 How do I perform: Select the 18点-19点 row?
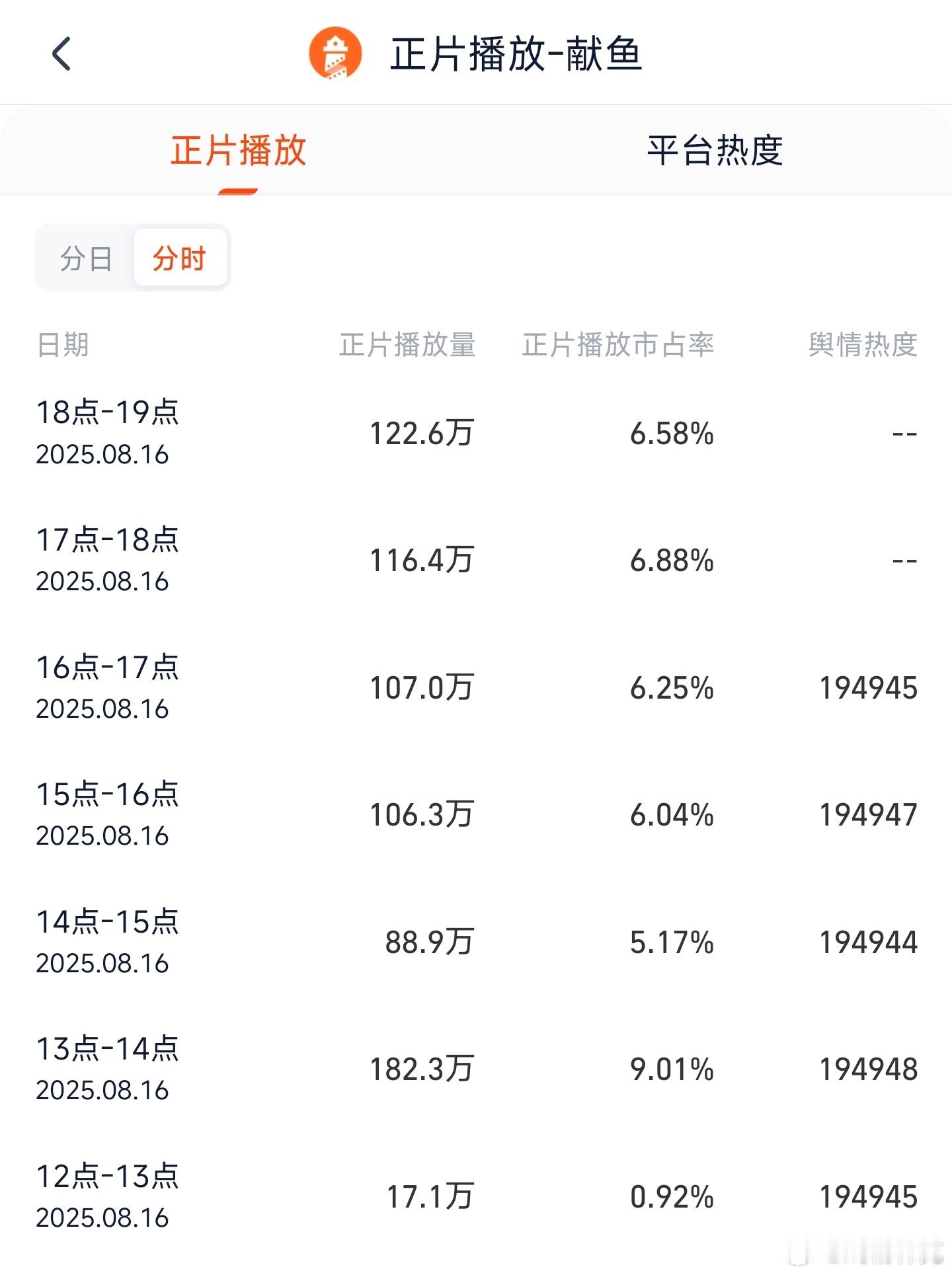476,434
